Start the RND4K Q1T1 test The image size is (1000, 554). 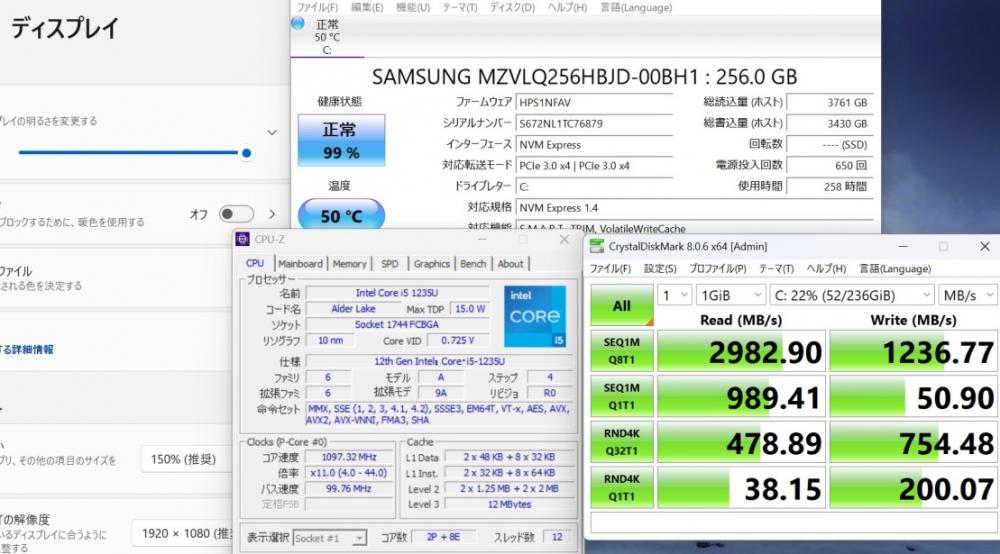622,487
